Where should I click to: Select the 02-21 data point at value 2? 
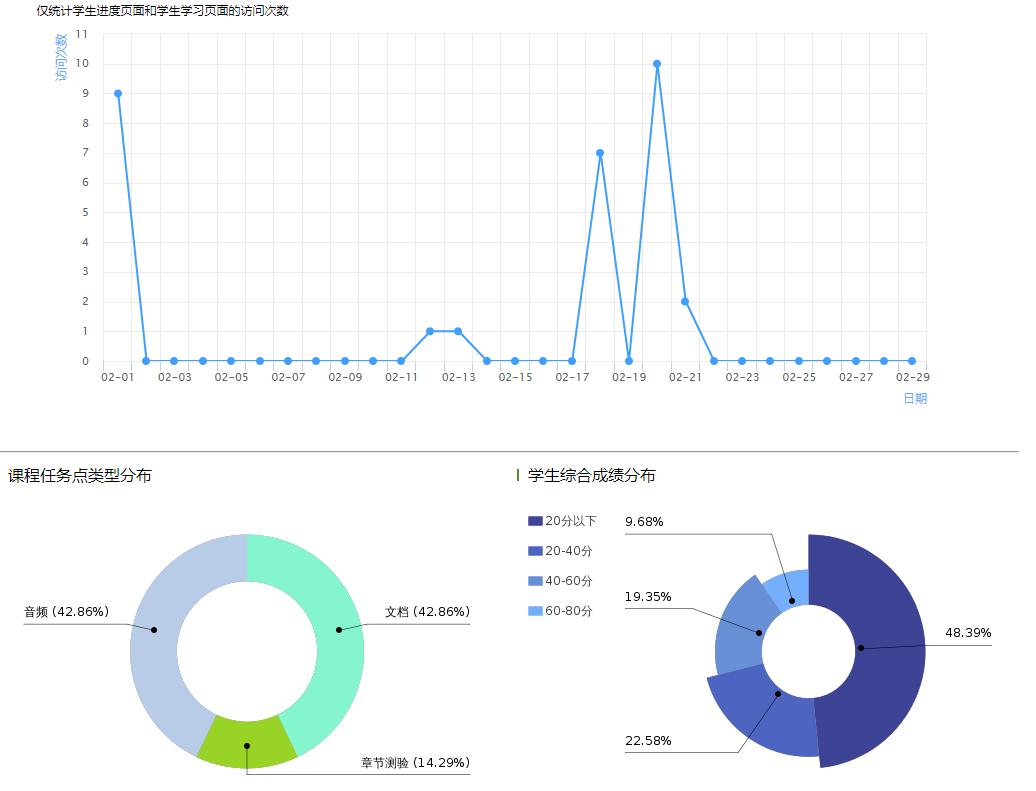point(685,301)
